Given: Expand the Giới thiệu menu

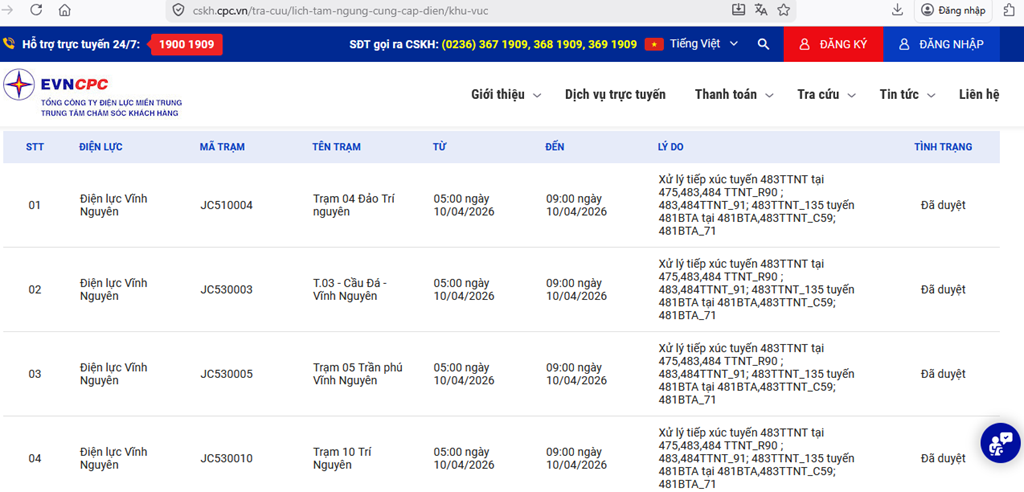Looking at the screenshot, I should (505, 95).
